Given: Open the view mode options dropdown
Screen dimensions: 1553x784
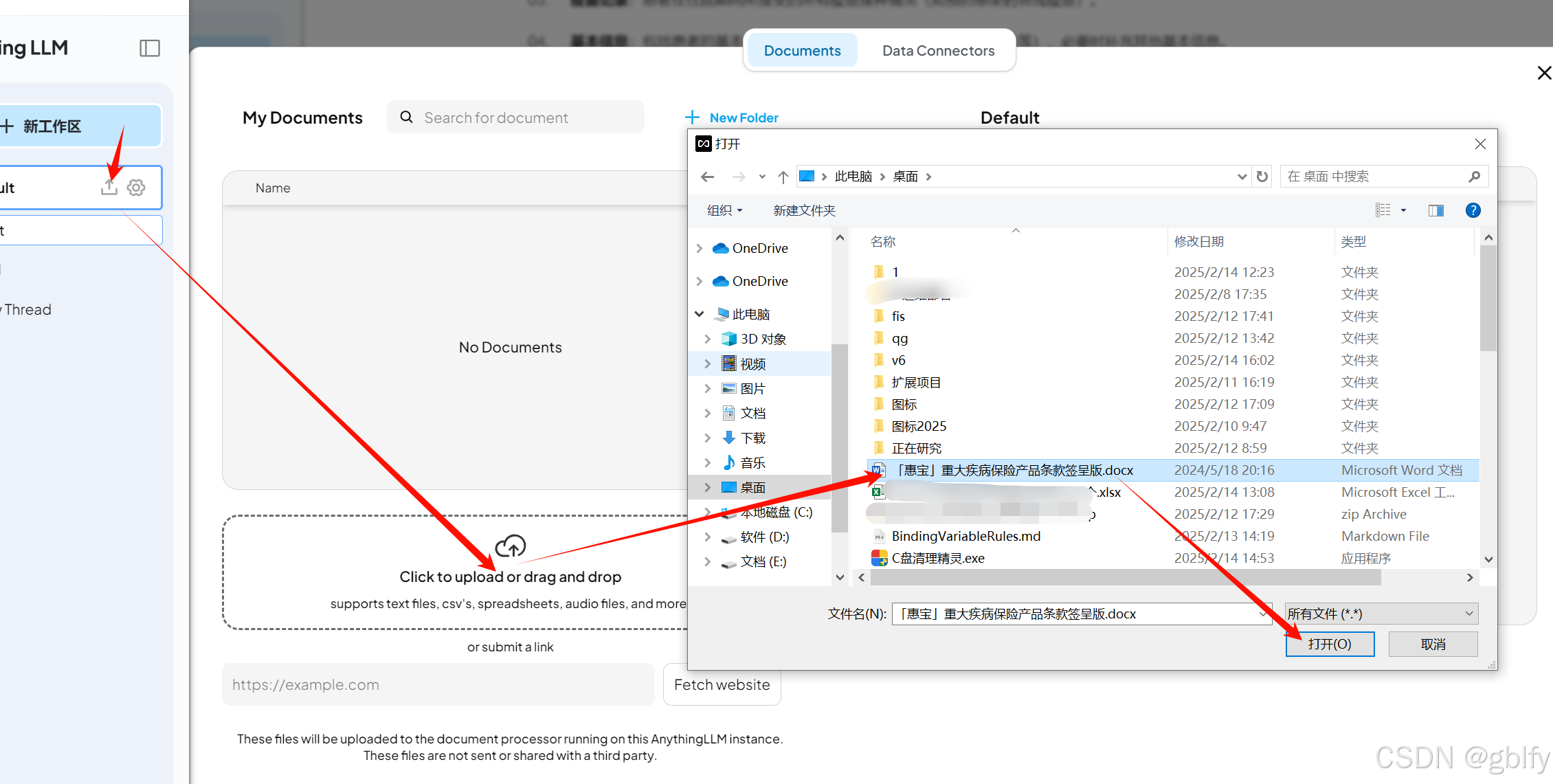Looking at the screenshot, I should click(1403, 210).
